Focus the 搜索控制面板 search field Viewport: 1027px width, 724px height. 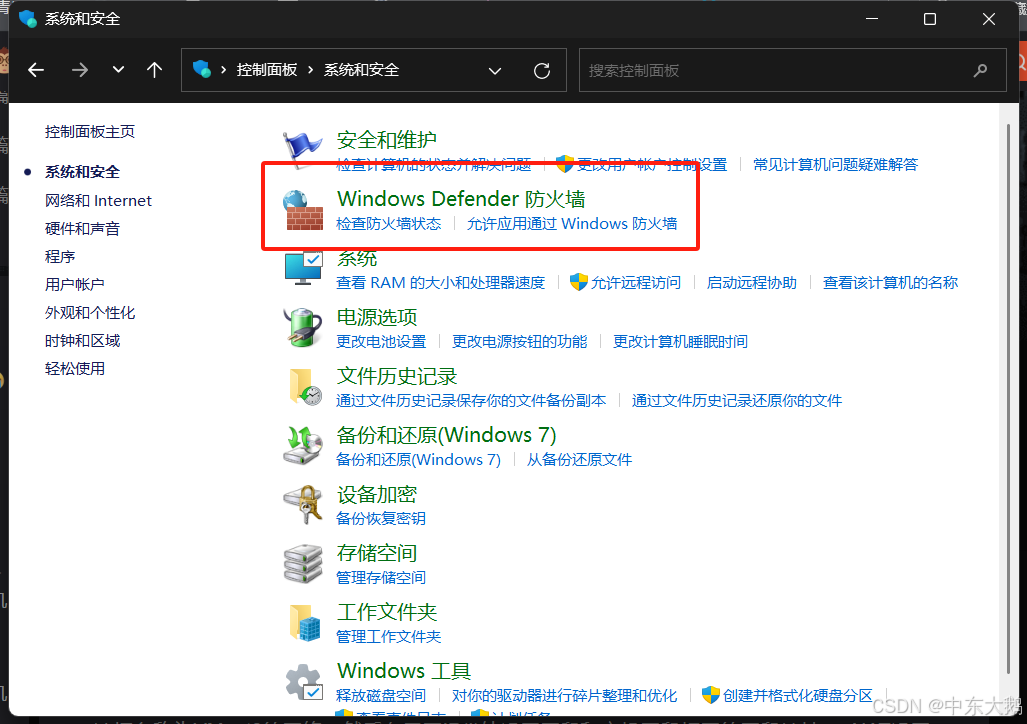tap(793, 70)
